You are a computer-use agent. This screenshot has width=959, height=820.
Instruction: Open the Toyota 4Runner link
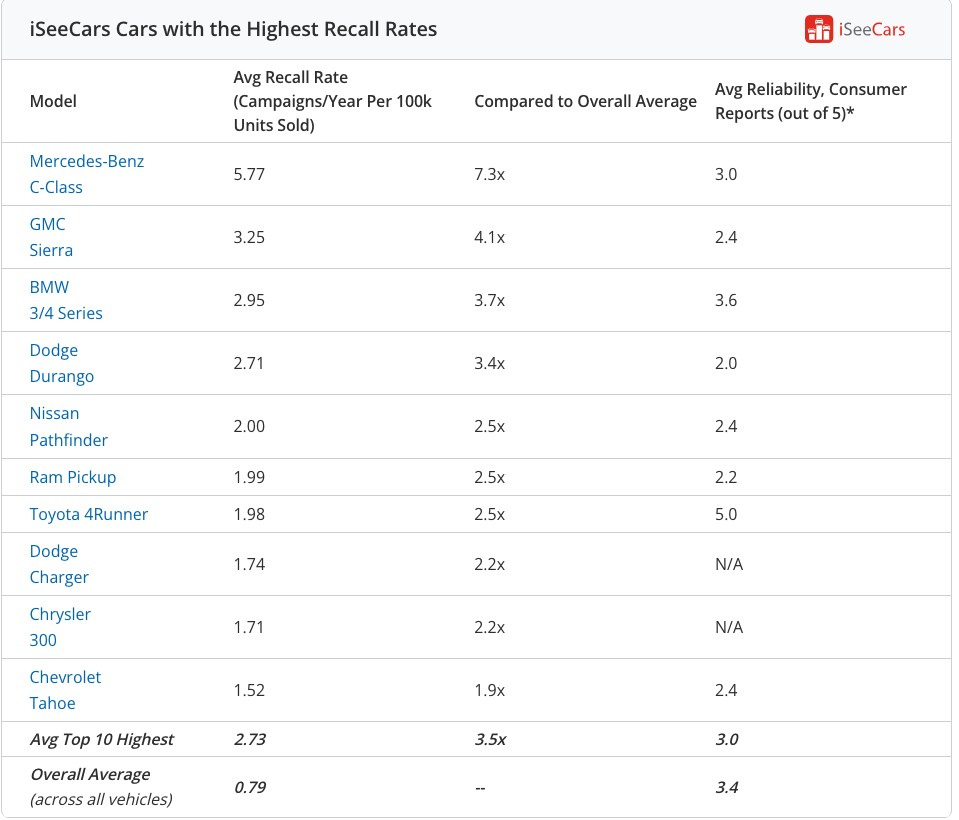pyautogui.click(x=89, y=514)
